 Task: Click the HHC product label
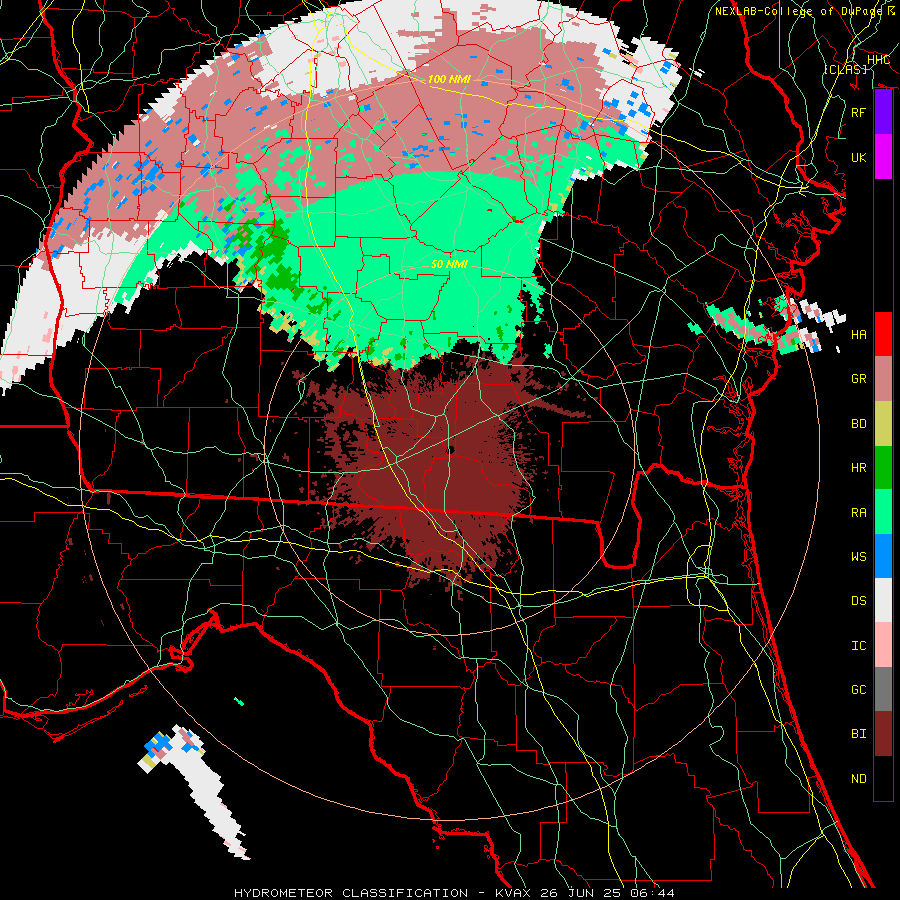878,60
